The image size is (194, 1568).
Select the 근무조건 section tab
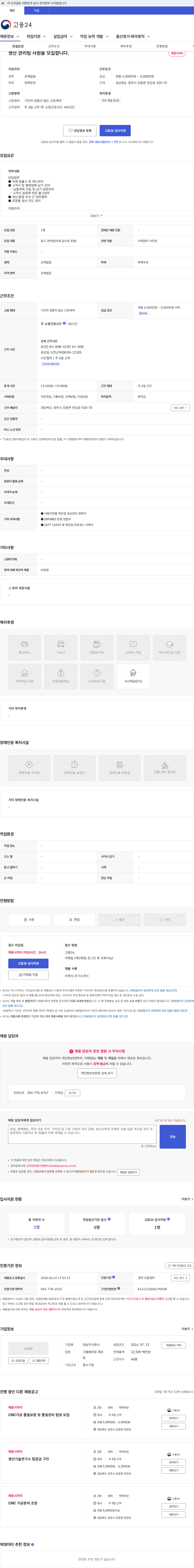(54, 46)
